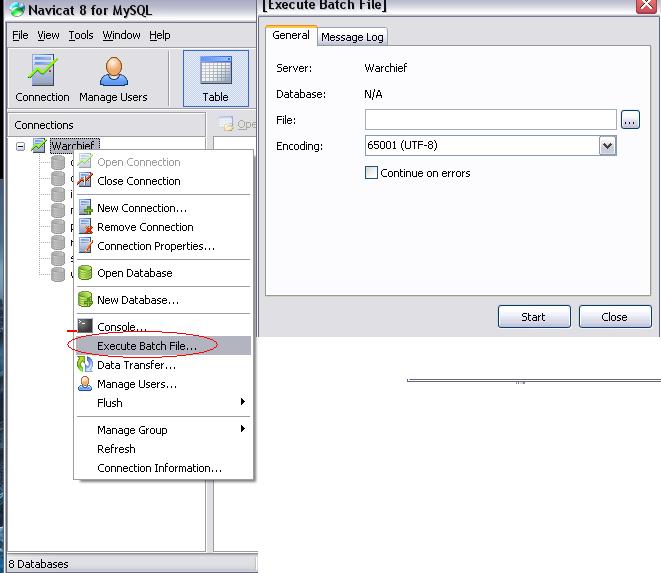Open the Tools menu

81,35
